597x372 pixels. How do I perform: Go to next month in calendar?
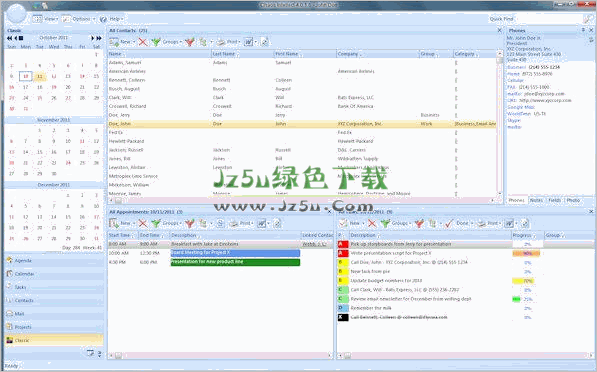92,38
